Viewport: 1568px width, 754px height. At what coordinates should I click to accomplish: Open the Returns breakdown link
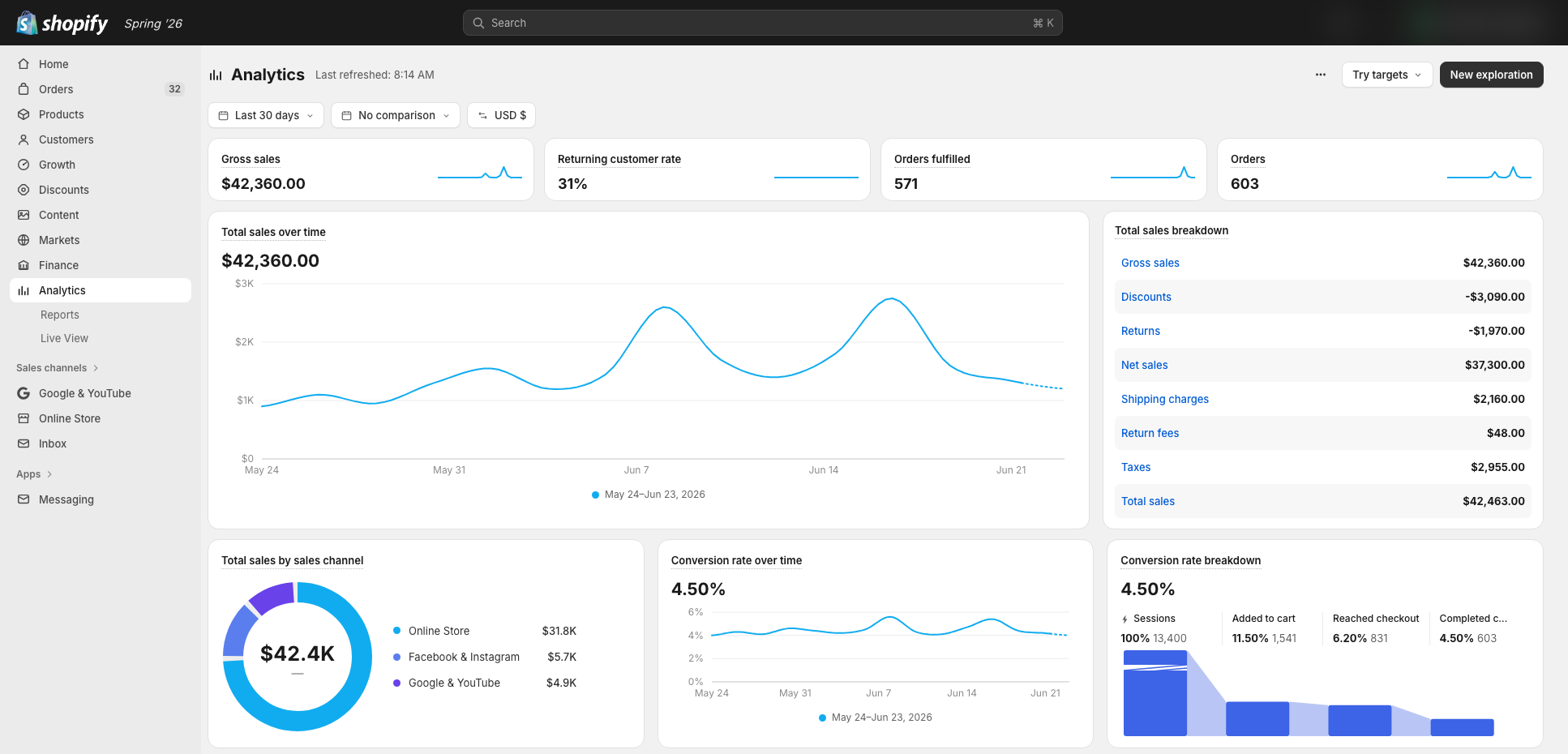click(x=1140, y=331)
